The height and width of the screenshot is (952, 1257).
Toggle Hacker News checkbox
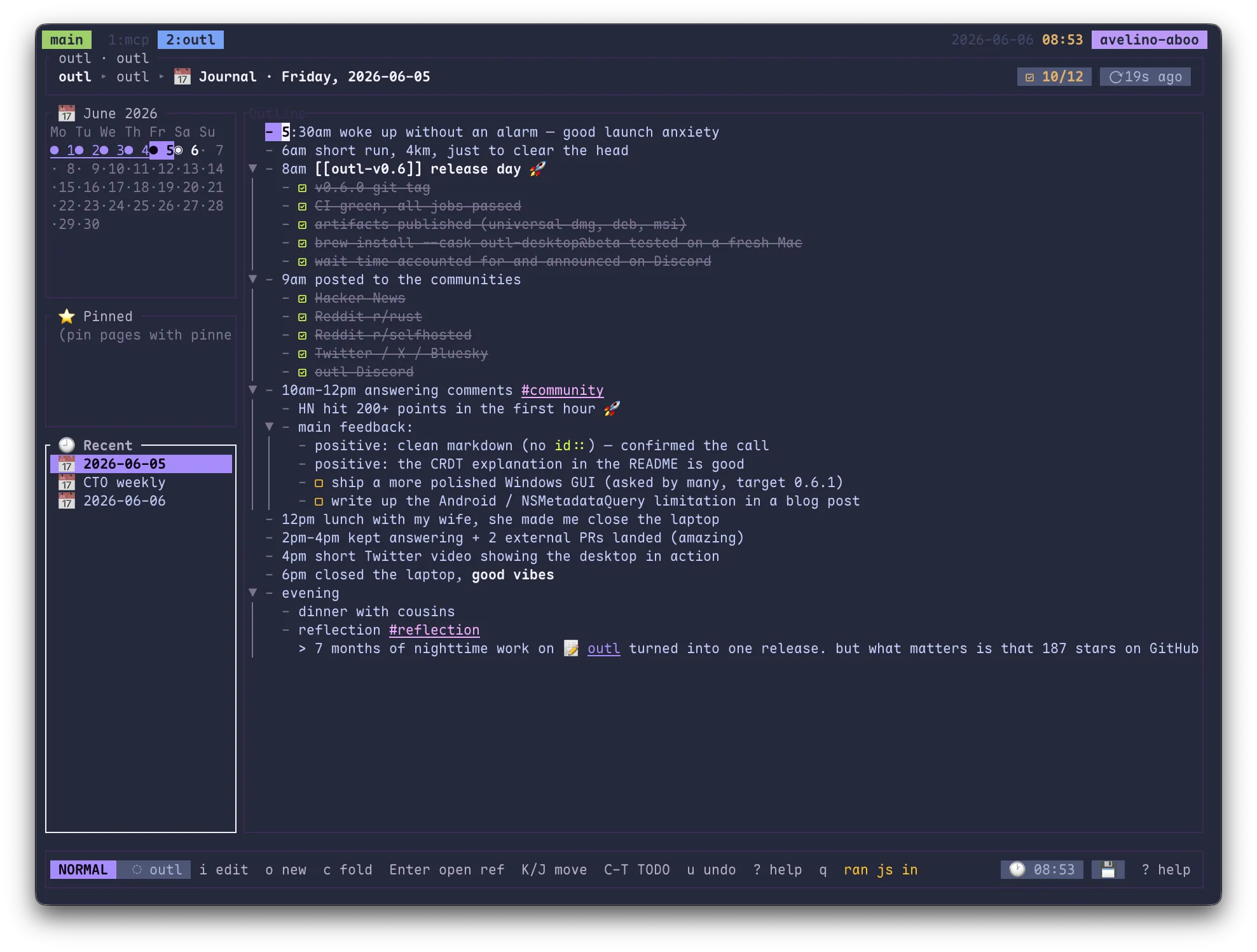coord(303,299)
